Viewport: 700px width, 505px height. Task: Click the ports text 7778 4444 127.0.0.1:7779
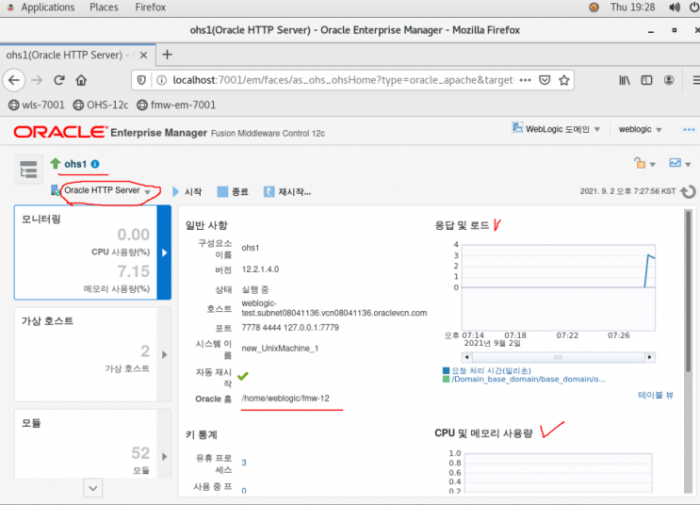[x=290, y=328]
